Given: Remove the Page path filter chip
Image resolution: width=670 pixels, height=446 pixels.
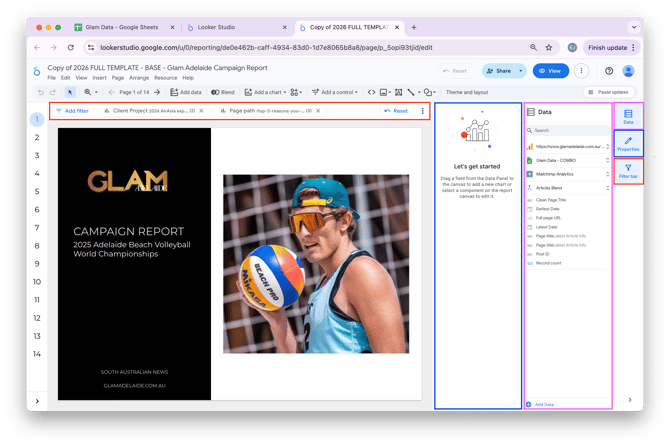Looking at the screenshot, I should (x=318, y=111).
